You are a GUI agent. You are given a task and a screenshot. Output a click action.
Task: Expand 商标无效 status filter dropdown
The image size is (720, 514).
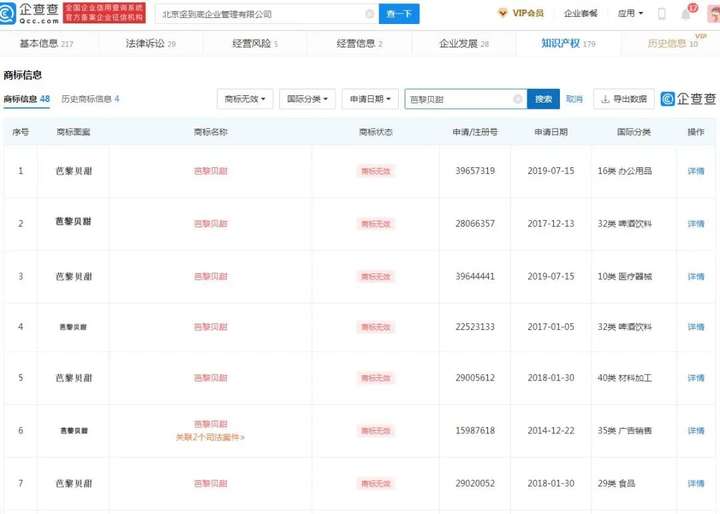point(245,99)
